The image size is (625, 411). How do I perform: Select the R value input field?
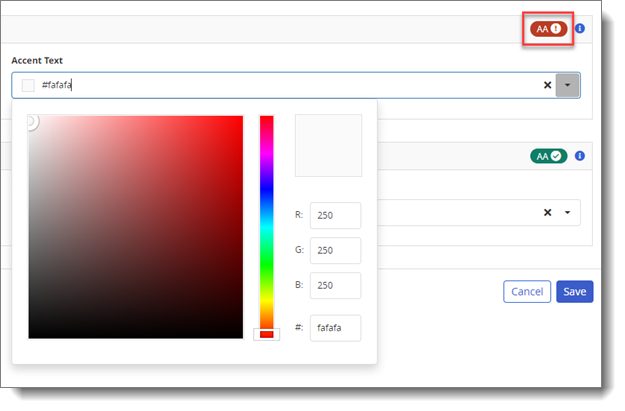click(x=335, y=215)
